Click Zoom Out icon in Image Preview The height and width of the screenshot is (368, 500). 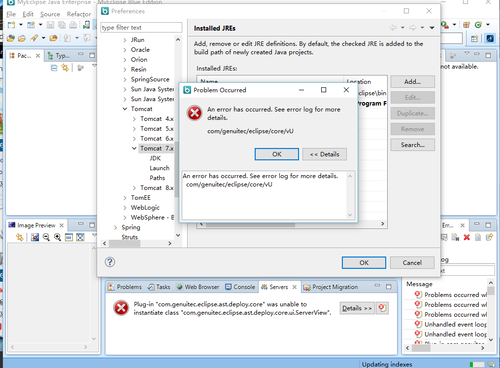46,237
